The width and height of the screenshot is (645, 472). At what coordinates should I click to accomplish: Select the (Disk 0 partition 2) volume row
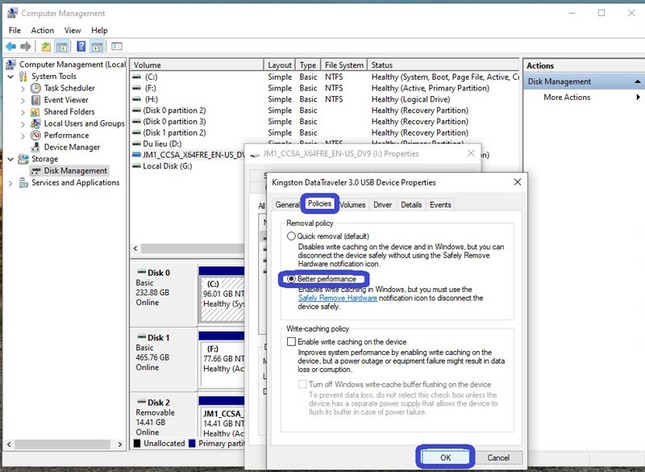[x=174, y=110]
